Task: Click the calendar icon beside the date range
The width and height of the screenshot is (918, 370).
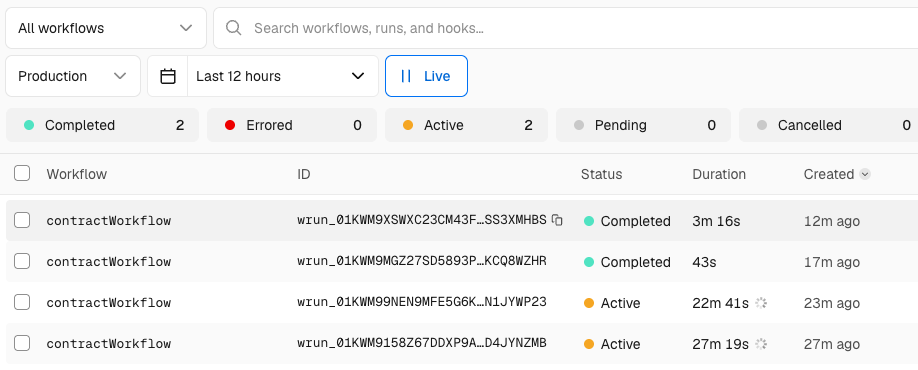Action: (x=168, y=76)
